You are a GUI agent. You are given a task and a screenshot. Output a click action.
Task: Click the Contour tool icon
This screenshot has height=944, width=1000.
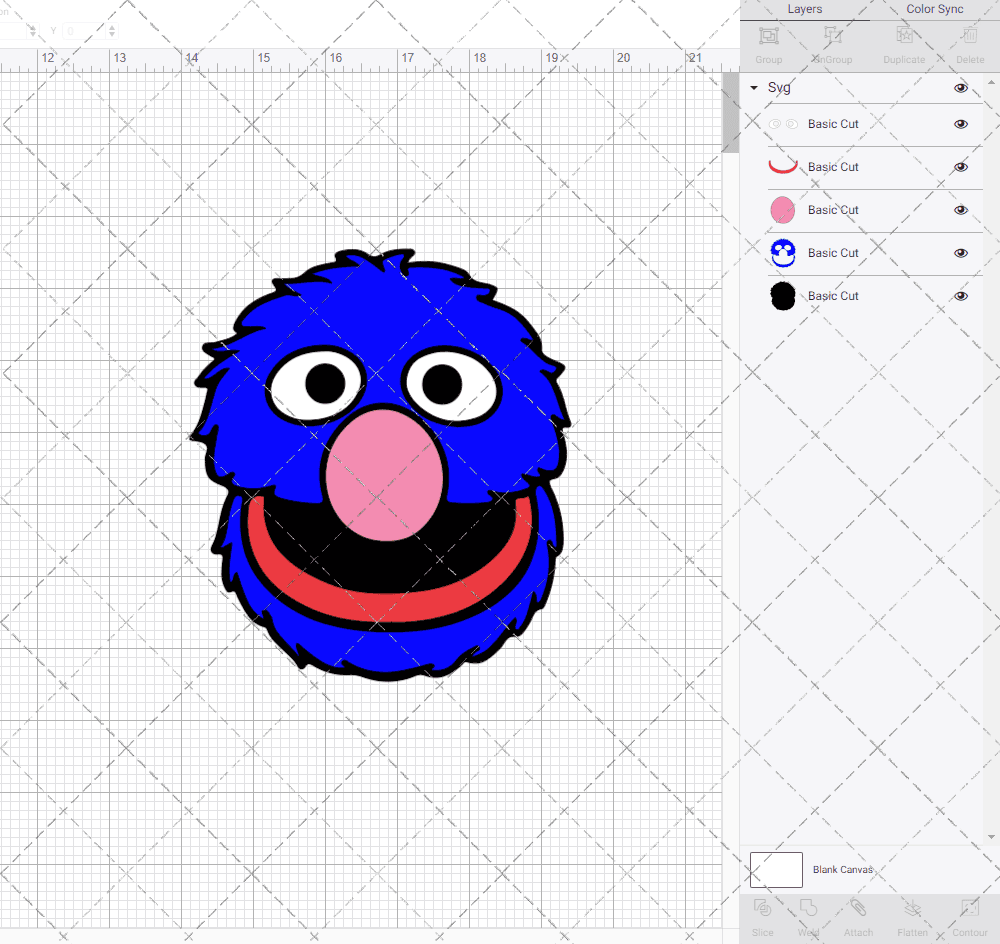[970, 908]
